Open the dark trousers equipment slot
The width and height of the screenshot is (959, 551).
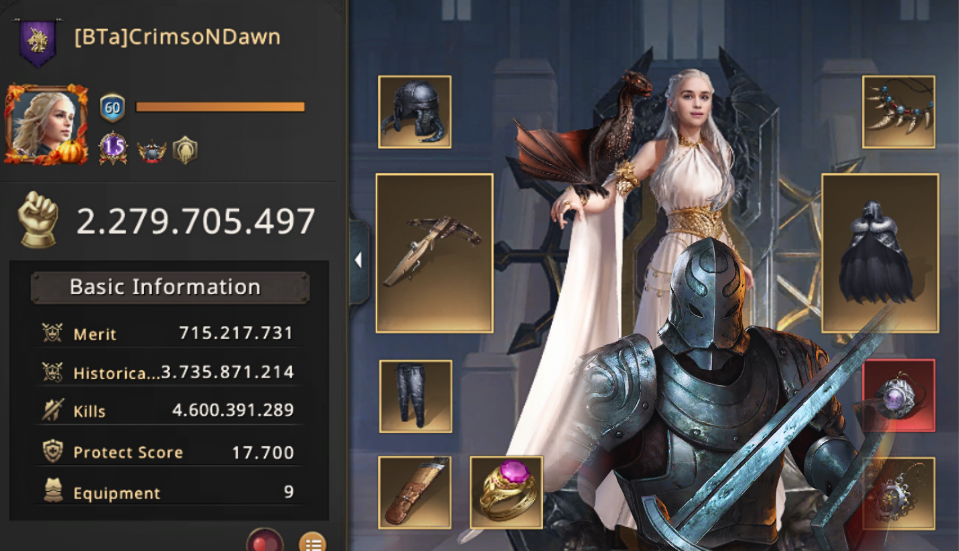tap(415, 396)
